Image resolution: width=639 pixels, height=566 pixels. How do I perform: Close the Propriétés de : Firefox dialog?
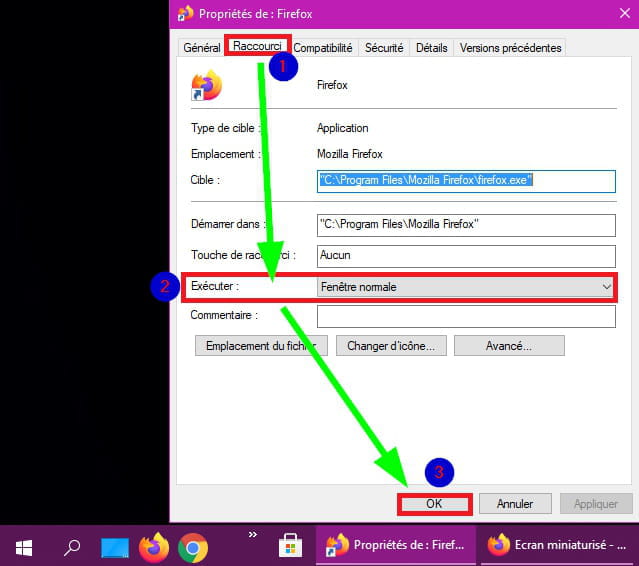tap(625, 13)
